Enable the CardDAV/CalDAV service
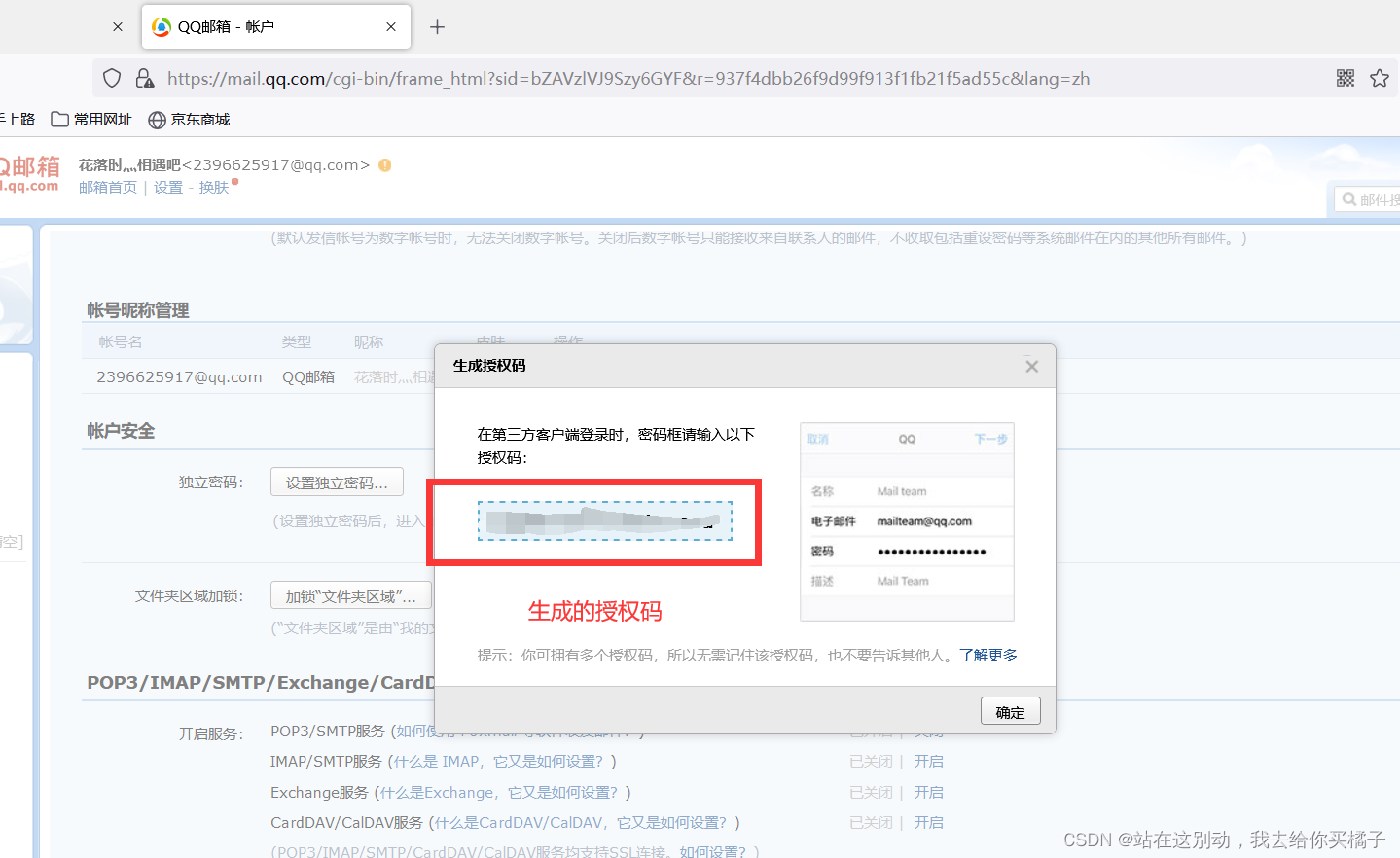 (x=928, y=823)
